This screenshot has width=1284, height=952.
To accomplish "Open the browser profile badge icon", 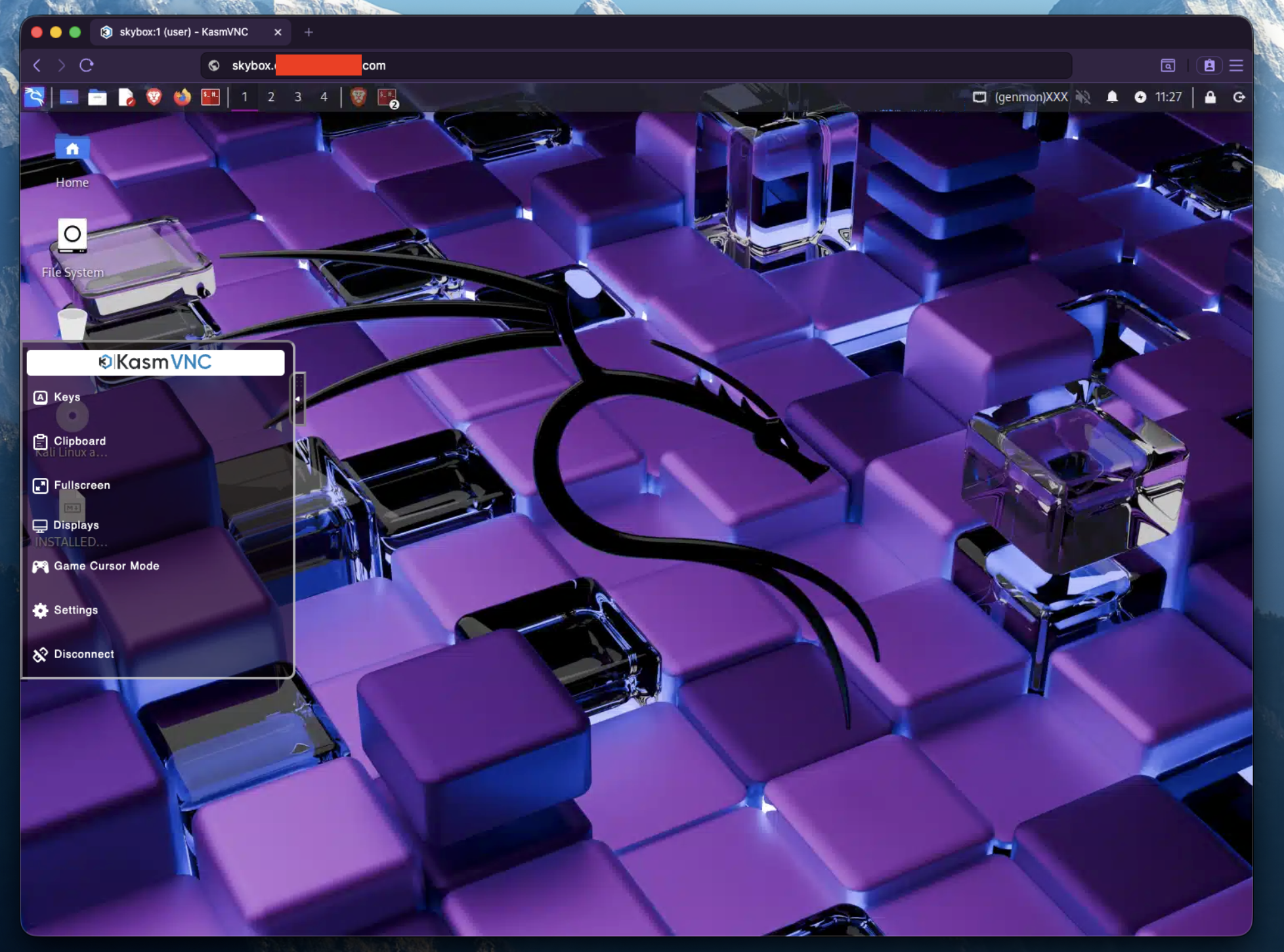I will click(1209, 65).
